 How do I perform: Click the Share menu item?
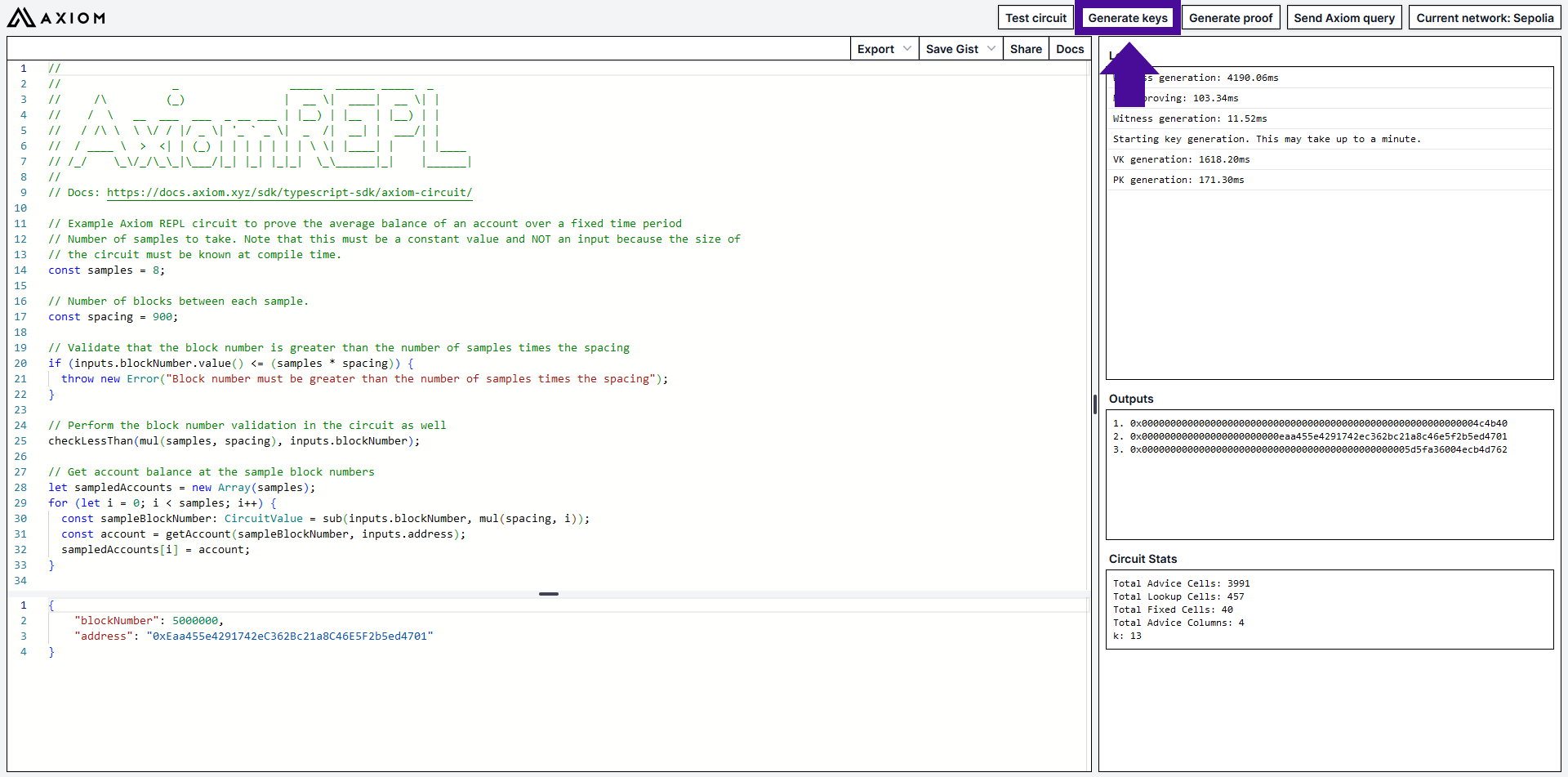pos(1026,49)
